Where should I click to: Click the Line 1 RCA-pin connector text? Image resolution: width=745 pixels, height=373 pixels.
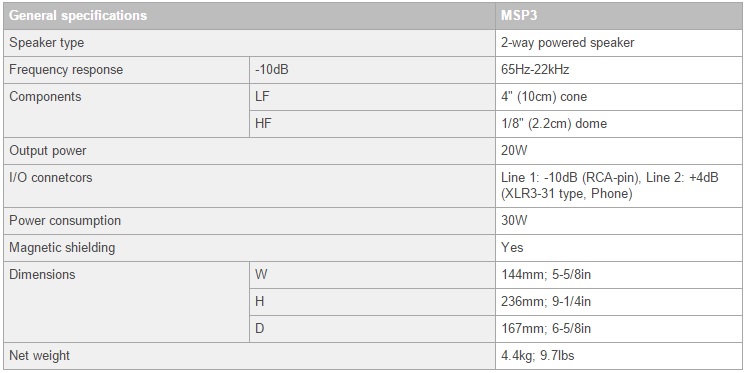(566, 178)
